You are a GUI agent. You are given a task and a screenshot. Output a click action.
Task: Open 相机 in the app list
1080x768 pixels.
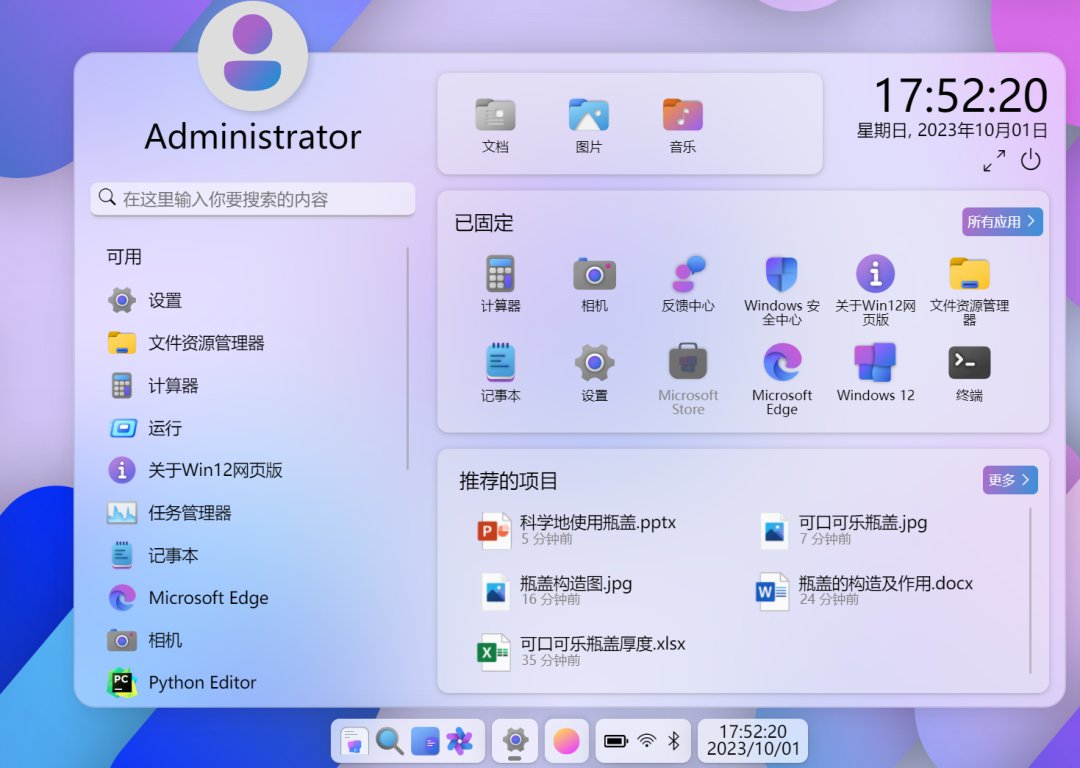click(255, 641)
